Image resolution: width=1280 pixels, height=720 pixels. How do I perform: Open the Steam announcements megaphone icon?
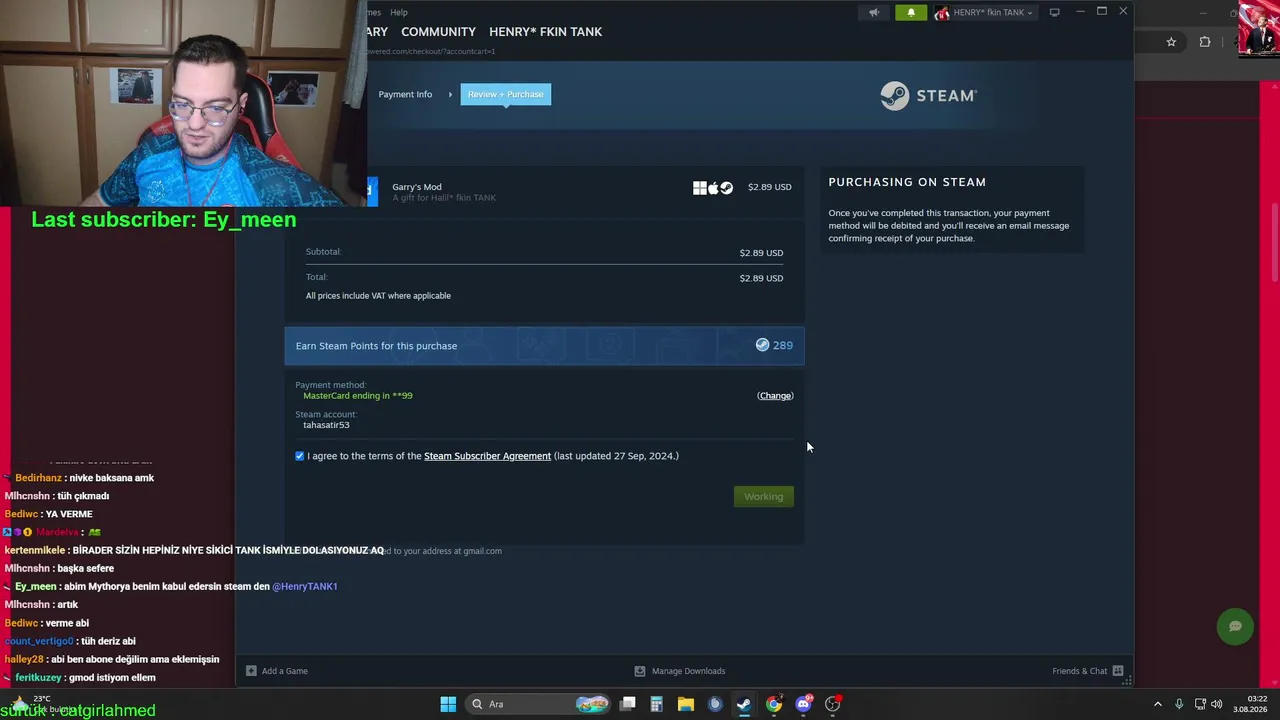point(874,12)
